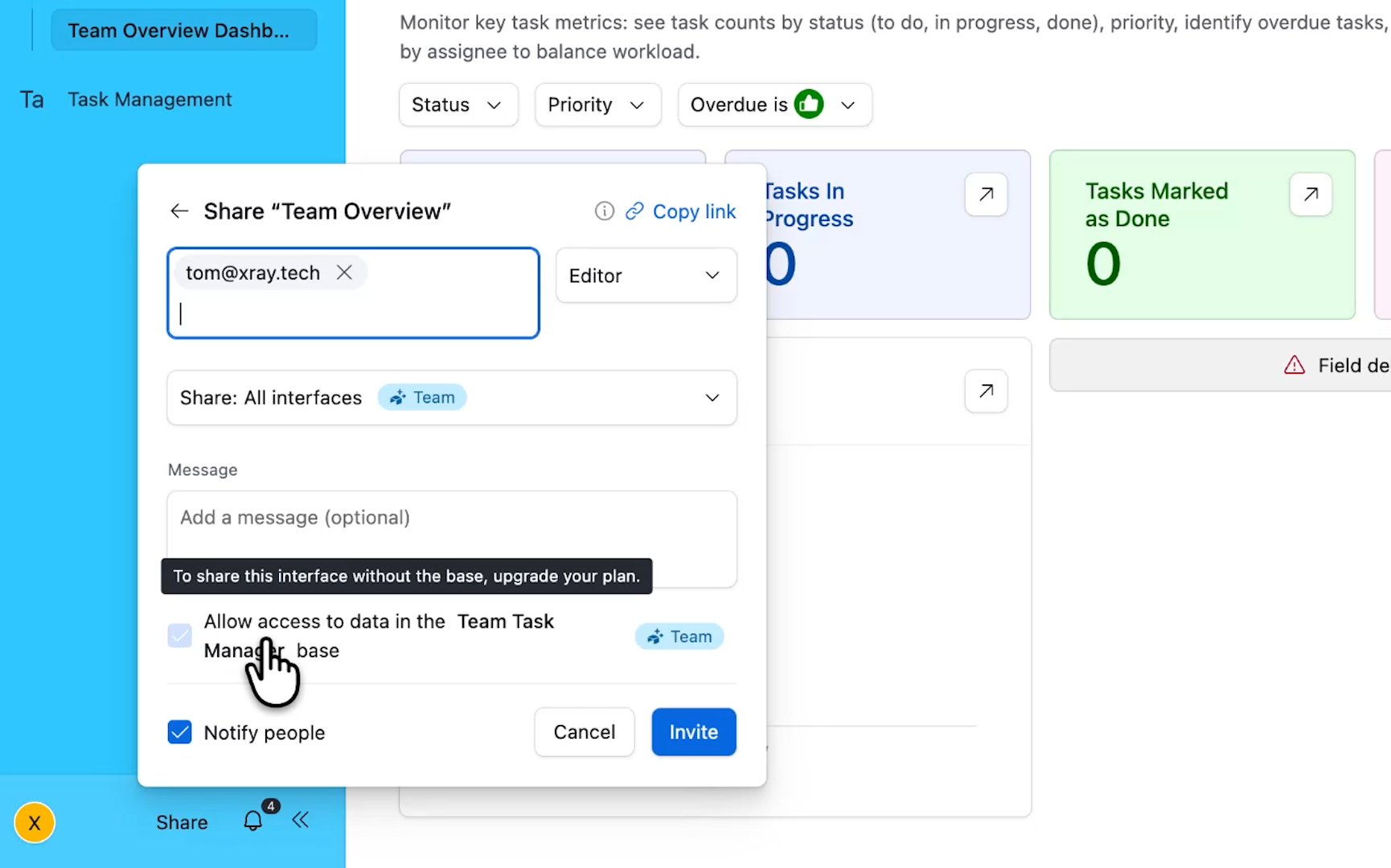Click the thumbs-up icon in Overdue filter
The width and height of the screenshot is (1391, 868).
pyautogui.click(x=809, y=104)
